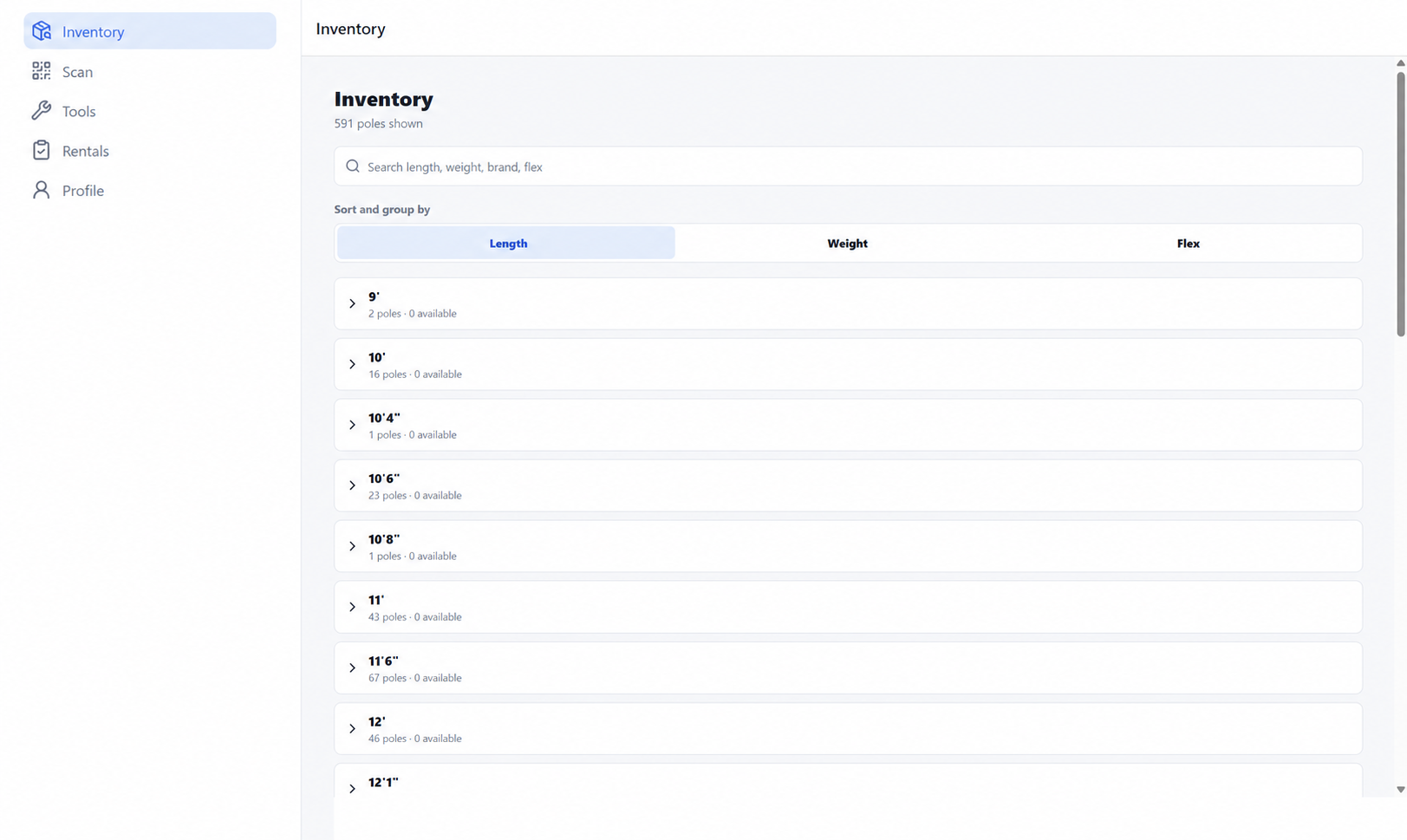Screen dimensions: 1407x840
Task: Click the Profile person icon
Action: click(42, 190)
